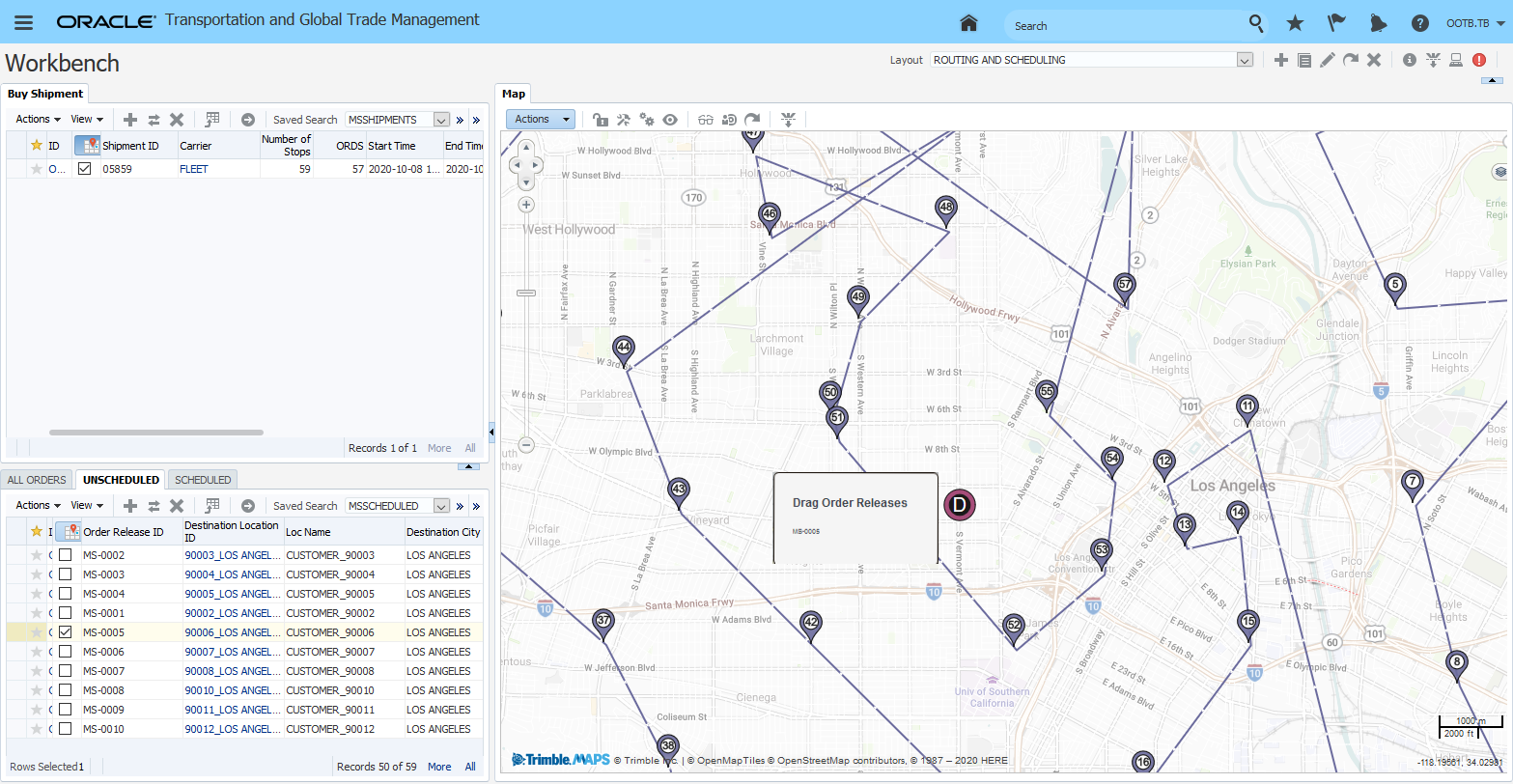Open the MSSHIPMENTS saved search dropdown
Screen dimensions: 1513x784
[x=441, y=120]
